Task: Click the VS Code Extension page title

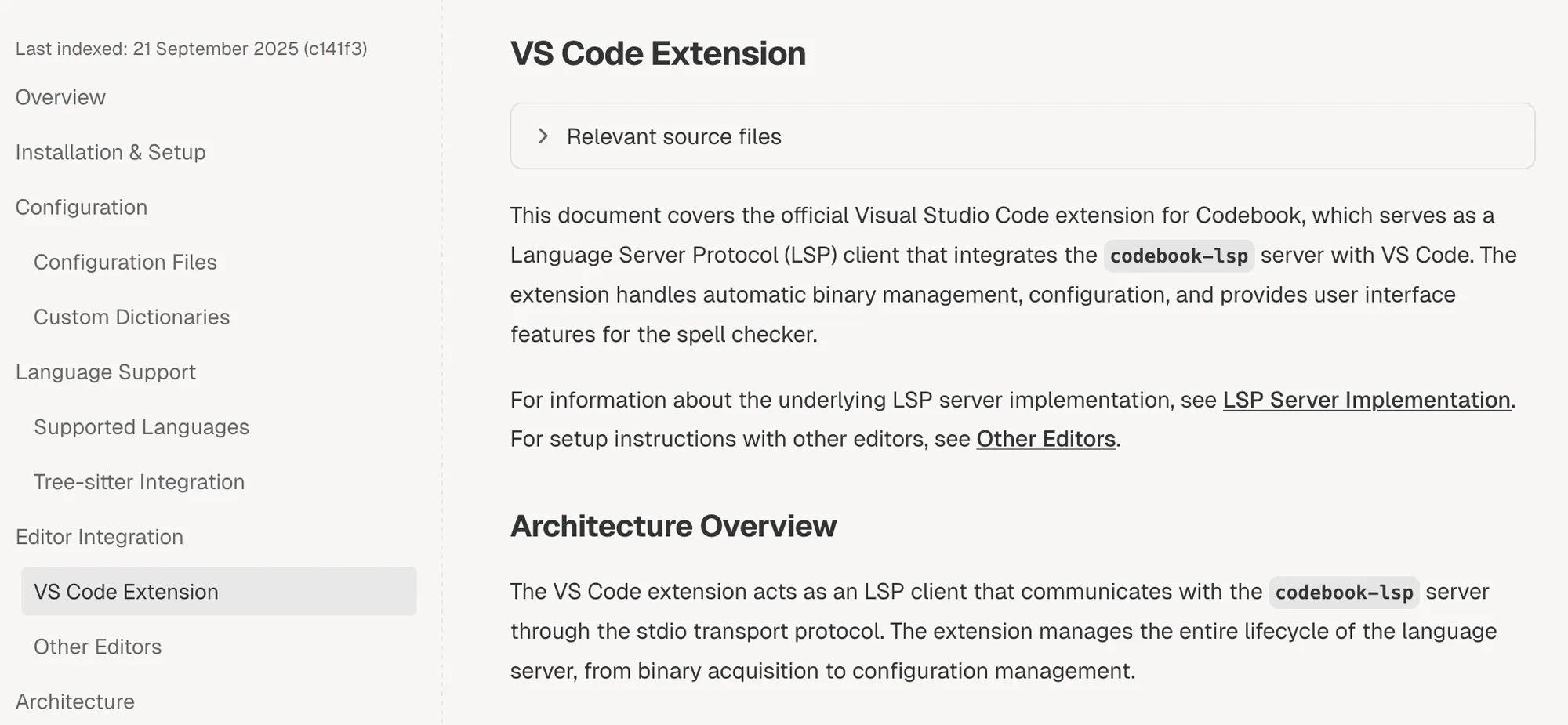Action: [657, 53]
